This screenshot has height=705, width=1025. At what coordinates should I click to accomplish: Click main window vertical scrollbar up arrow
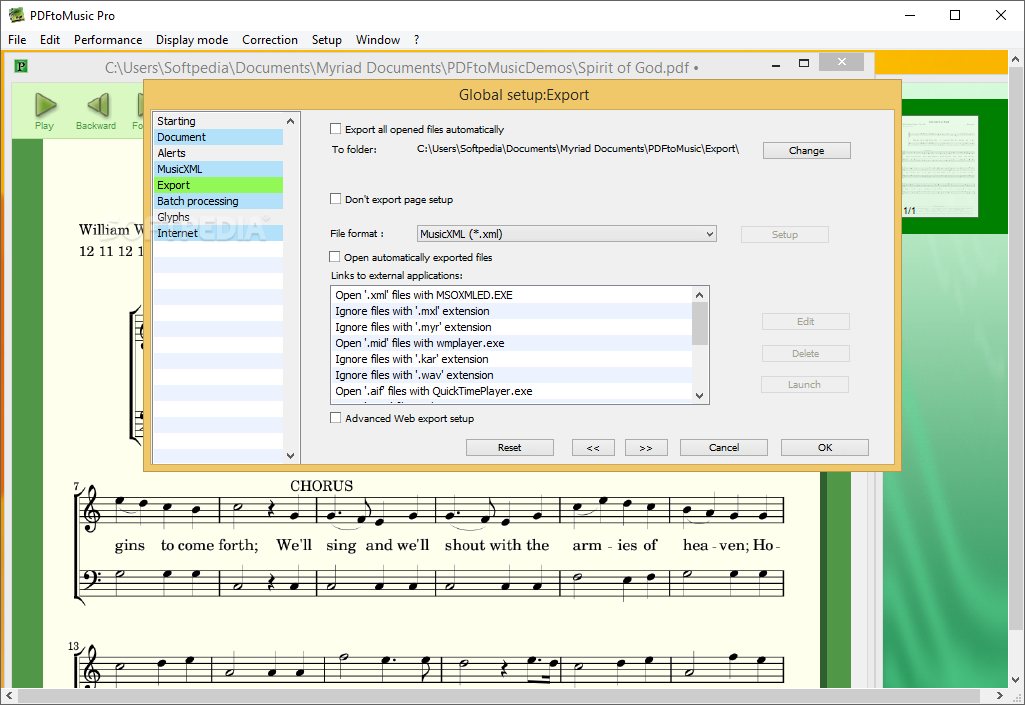point(1016,59)
